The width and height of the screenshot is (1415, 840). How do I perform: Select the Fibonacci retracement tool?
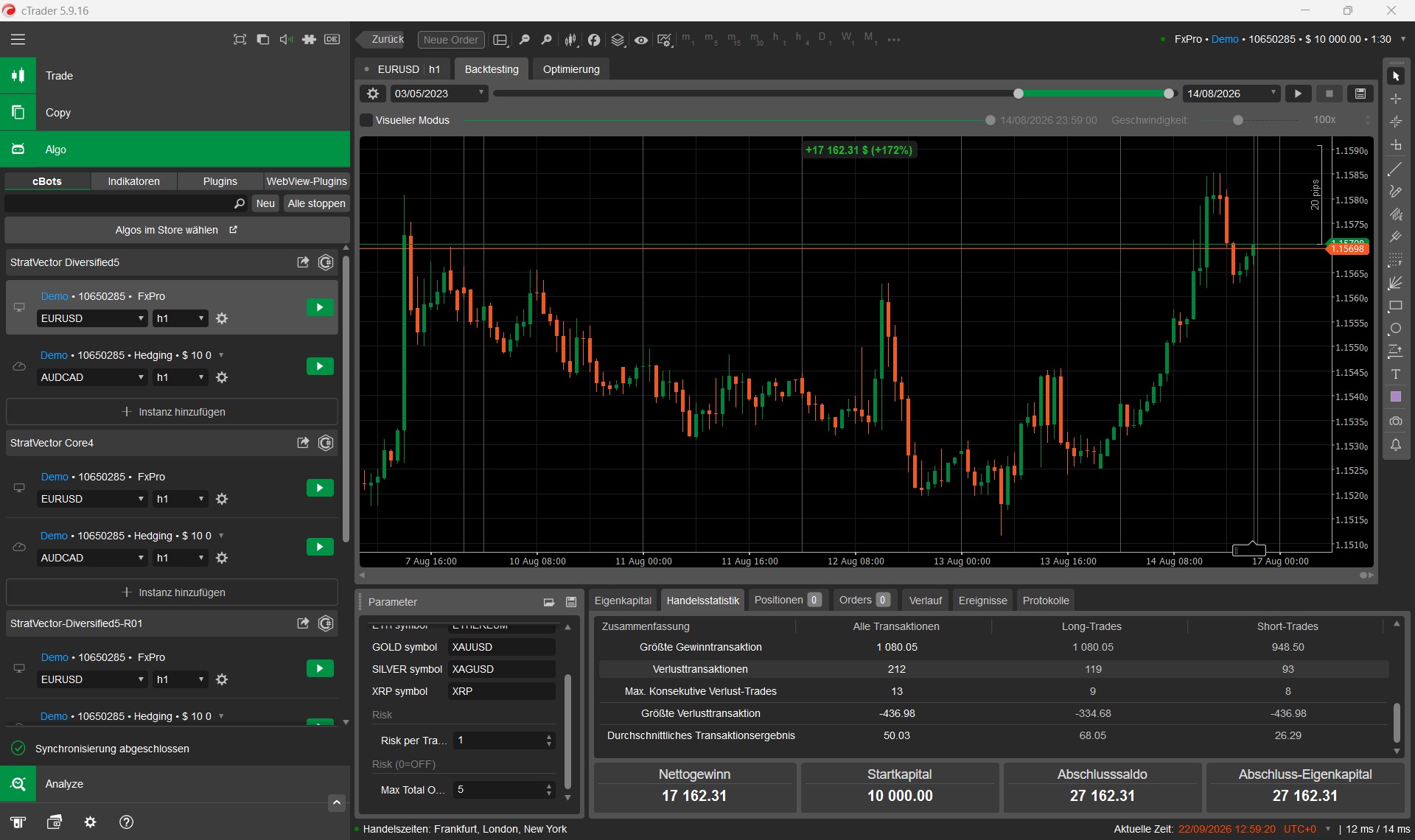point(1396,260)
